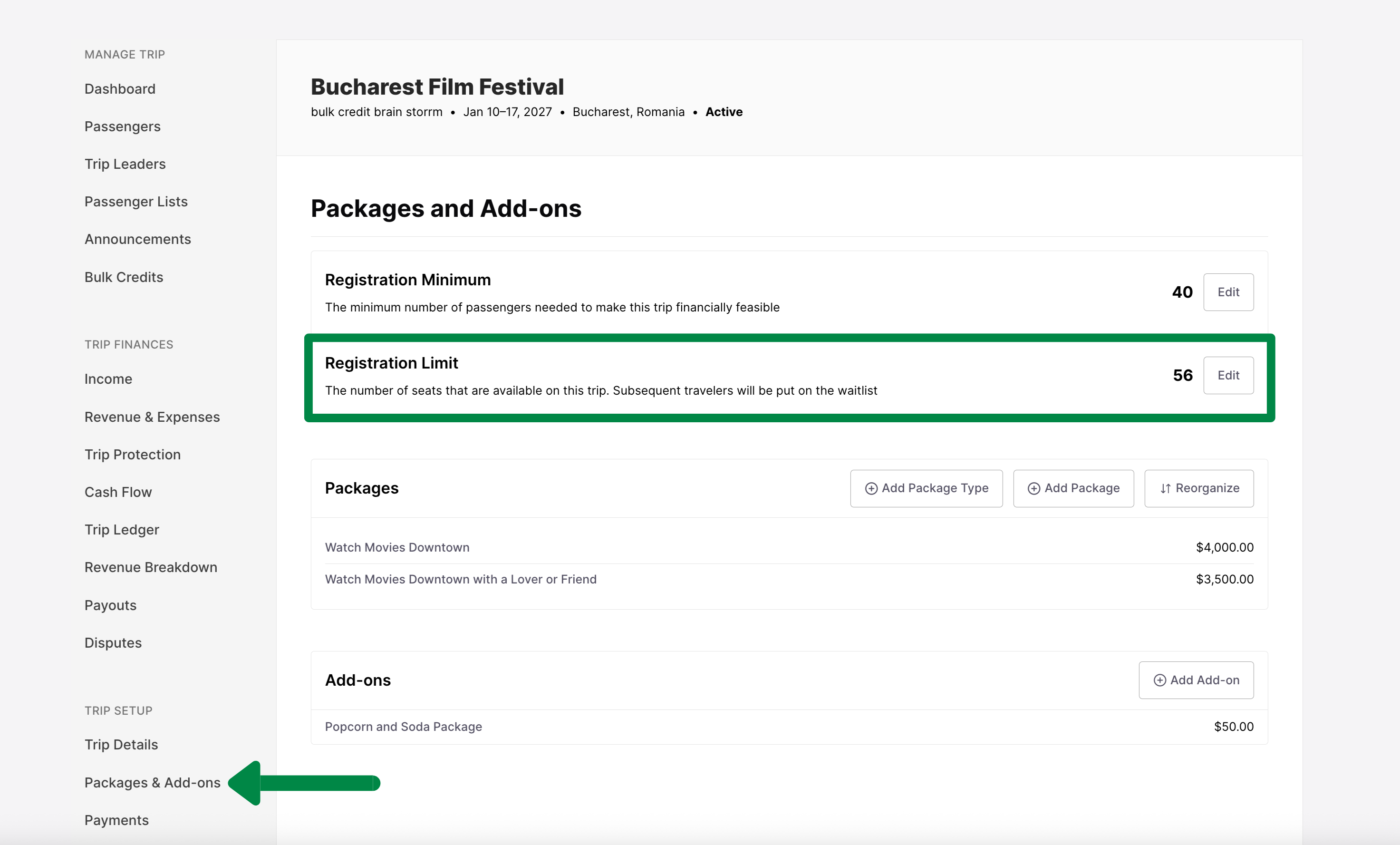Go to Passengers in sidebar
The image size is (1400, 845).
122,126
